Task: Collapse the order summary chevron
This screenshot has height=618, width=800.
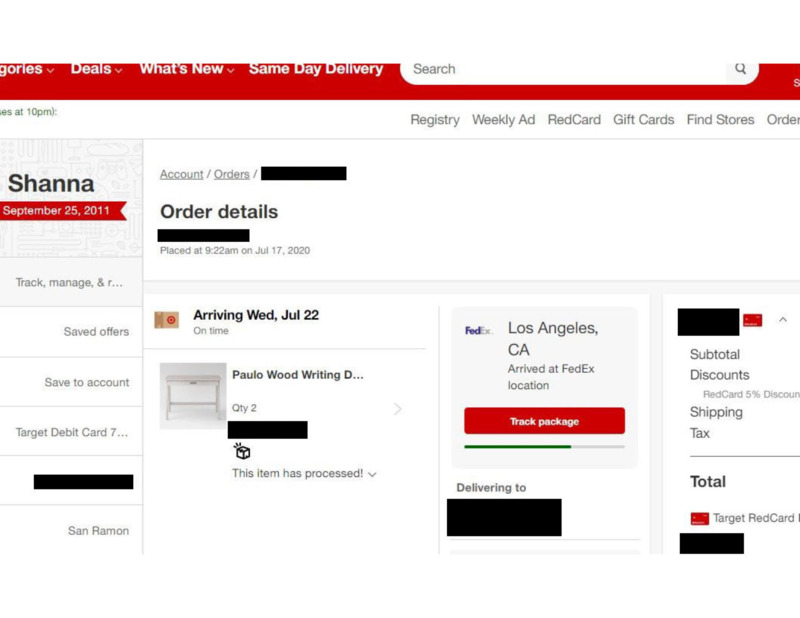Action: point(782,320)
